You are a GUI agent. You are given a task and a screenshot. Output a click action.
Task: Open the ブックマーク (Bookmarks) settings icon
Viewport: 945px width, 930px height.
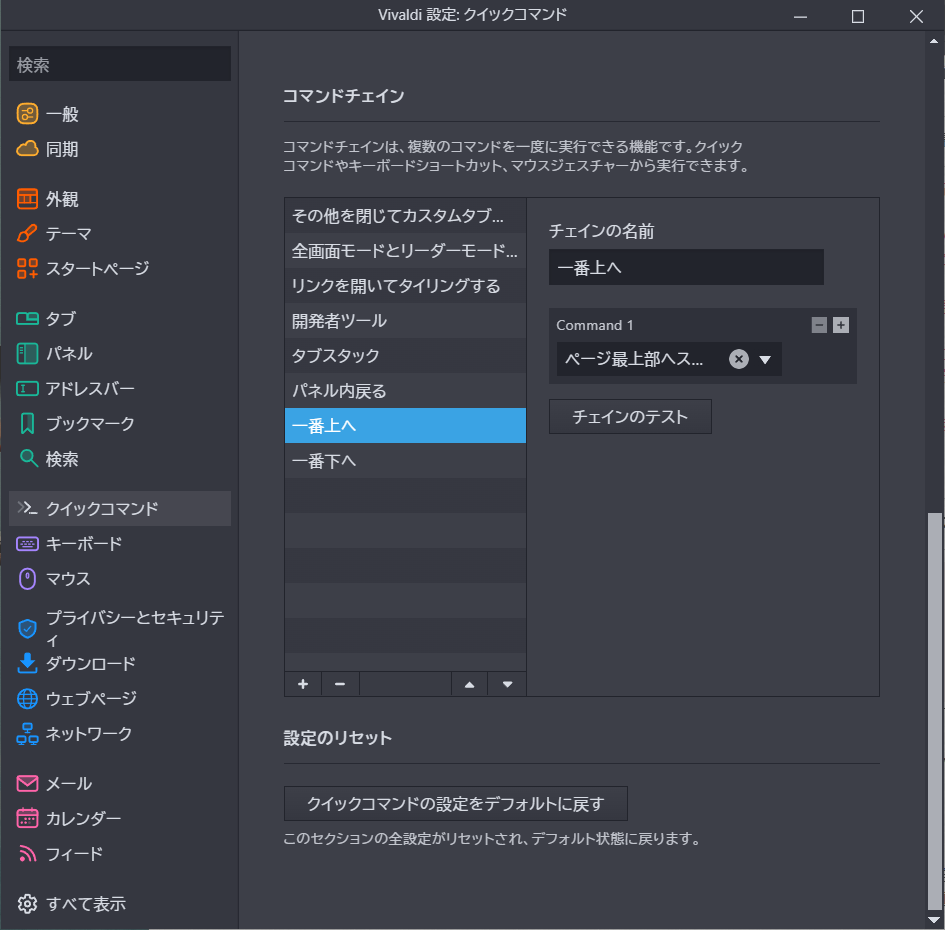click(28, 423)
